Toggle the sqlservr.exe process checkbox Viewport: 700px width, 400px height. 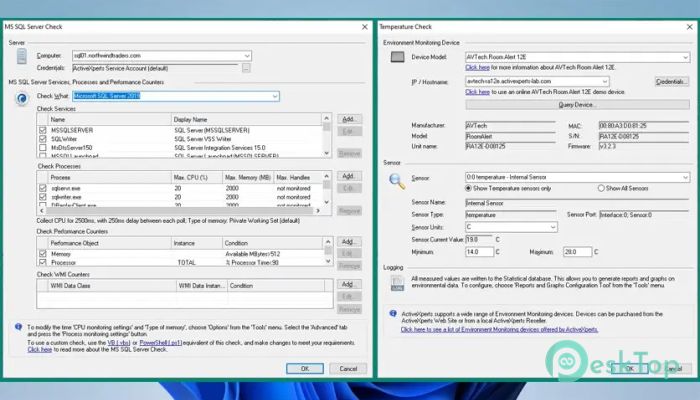click(x=42, y=188)
